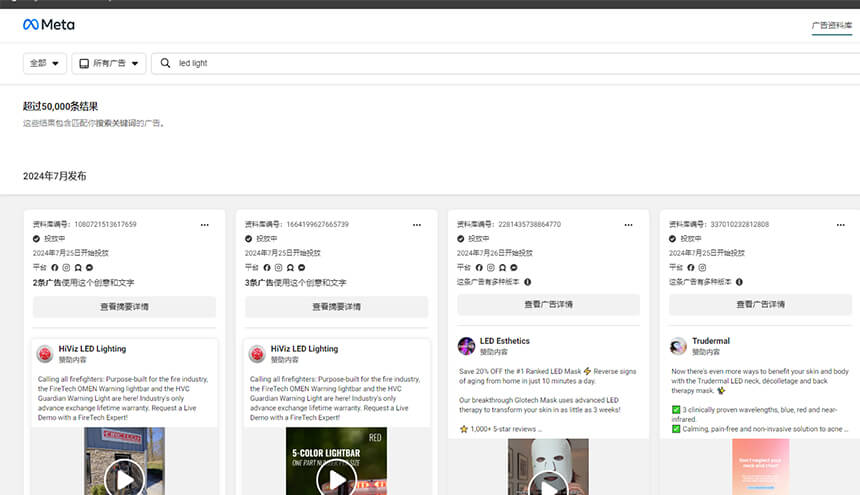Open the Trudermal advertiser page
The height and width of the screenshot is (495, 860).
[x=711, y=341]
